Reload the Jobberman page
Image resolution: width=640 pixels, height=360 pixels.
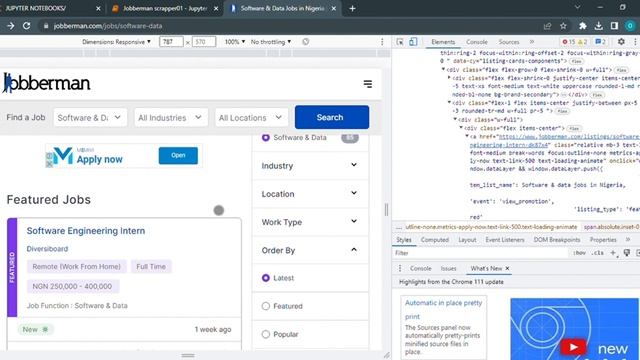(27, 26)
